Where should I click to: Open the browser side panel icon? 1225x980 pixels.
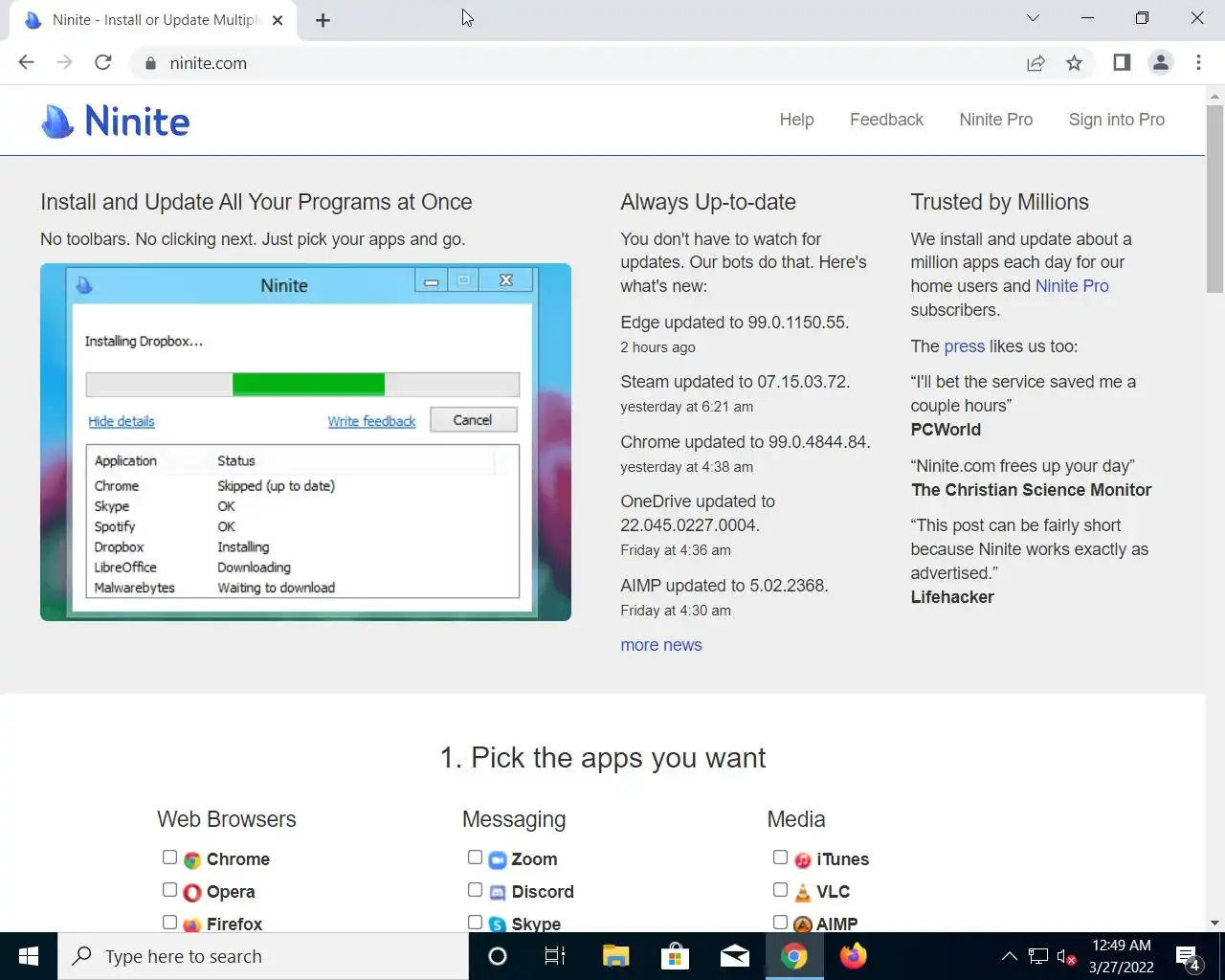[1122, 62]
